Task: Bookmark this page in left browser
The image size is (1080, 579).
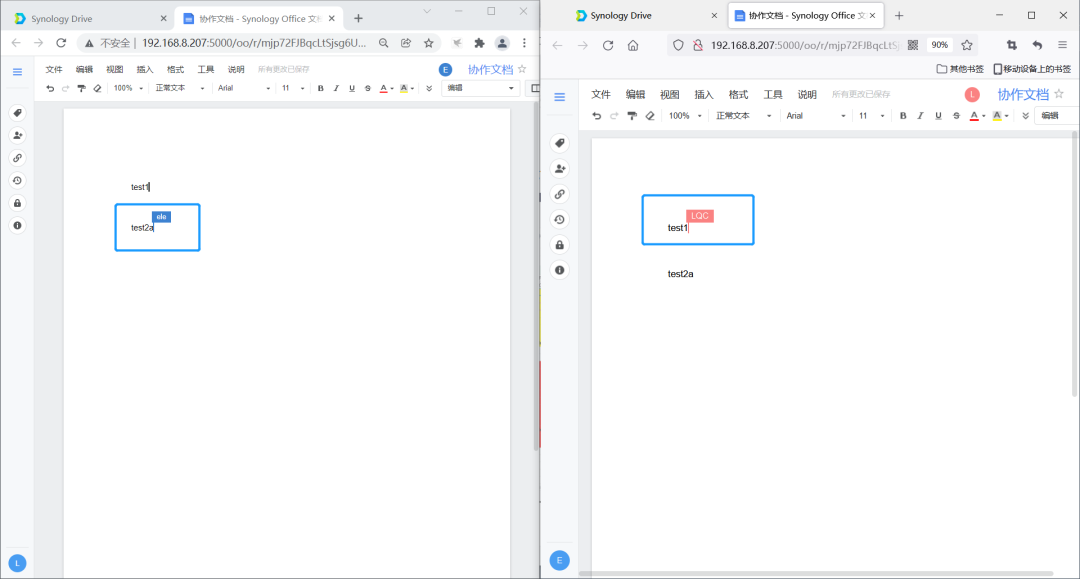Action: click(428, 43)
